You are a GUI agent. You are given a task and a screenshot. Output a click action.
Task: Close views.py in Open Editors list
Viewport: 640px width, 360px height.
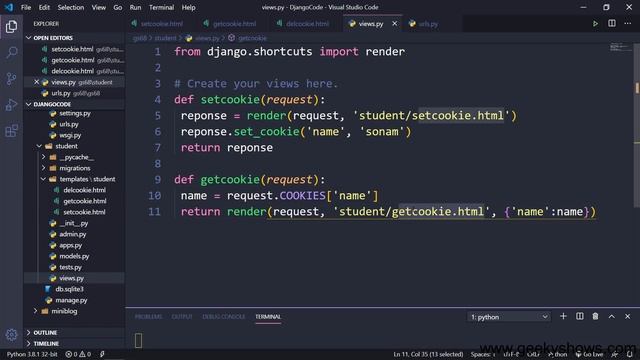pyautogui.click(x=36, y=82)
